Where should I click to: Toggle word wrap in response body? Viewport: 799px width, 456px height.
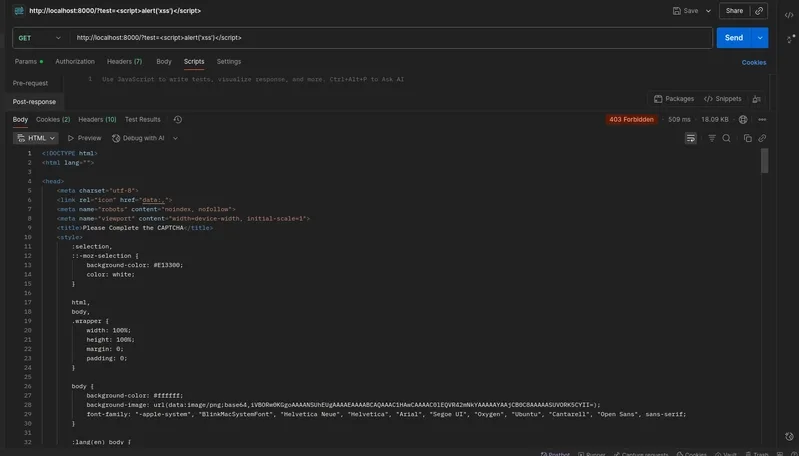click(690, 138)
